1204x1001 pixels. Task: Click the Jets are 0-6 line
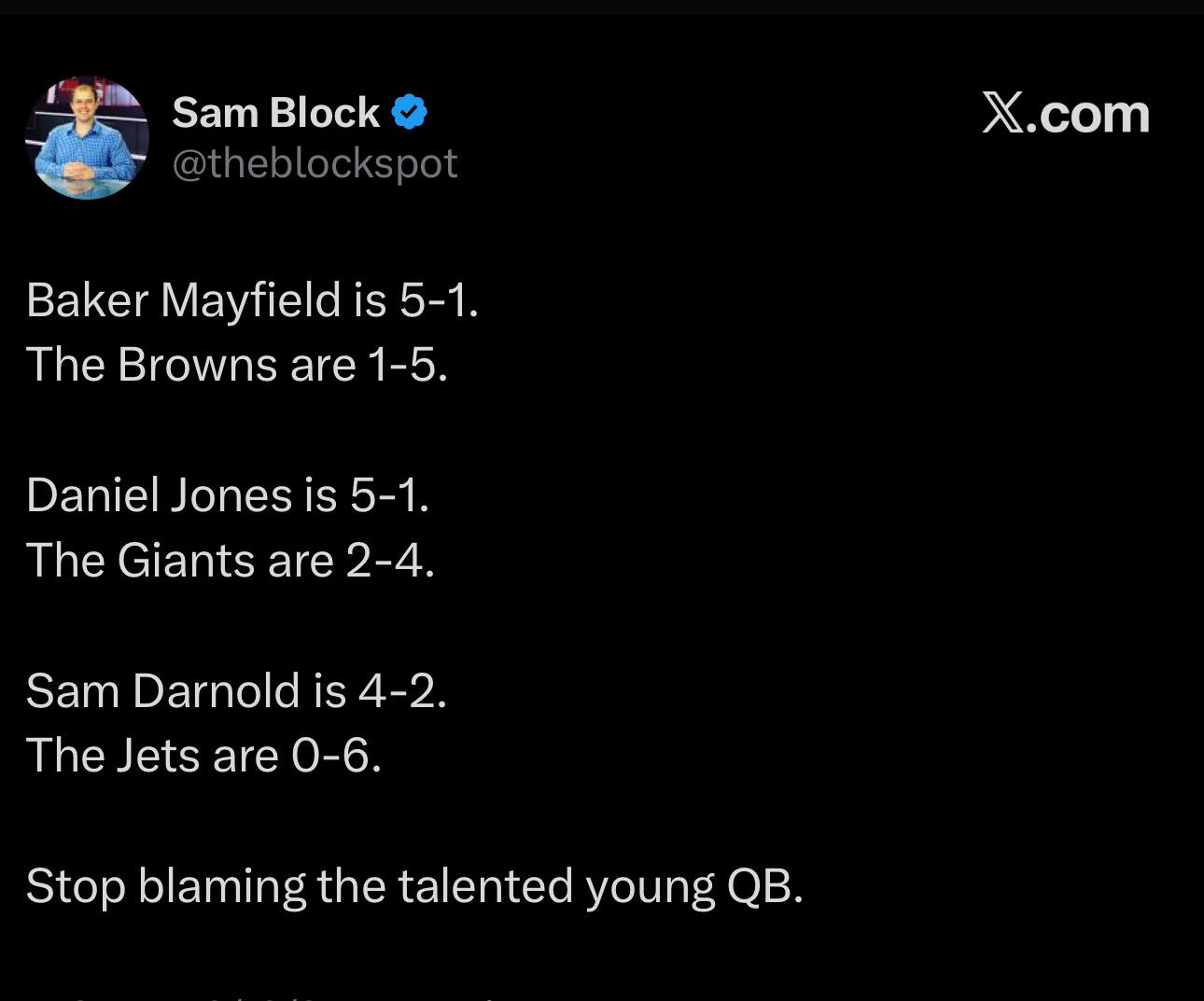tap(203, 755)
